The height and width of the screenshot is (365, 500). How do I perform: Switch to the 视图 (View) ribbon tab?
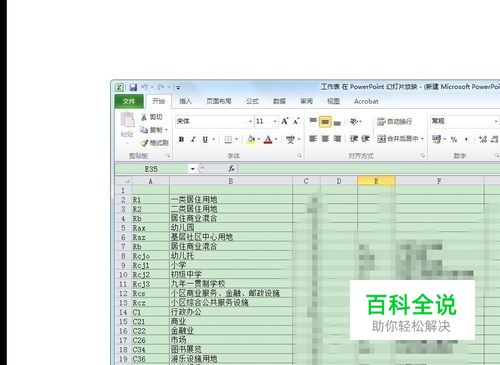pos(333,101)
